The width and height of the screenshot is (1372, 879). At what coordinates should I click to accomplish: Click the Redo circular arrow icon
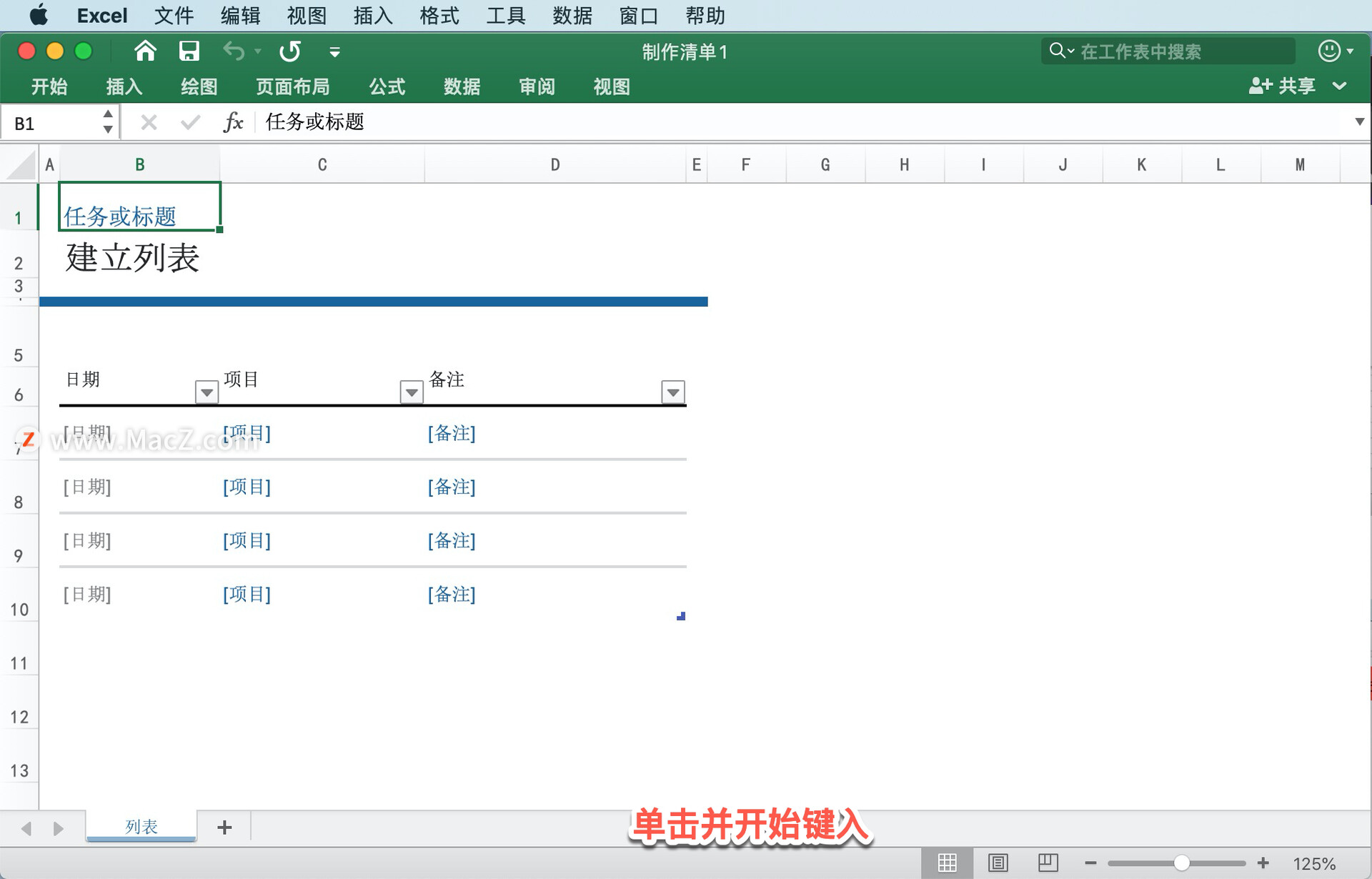click(290, 51)
